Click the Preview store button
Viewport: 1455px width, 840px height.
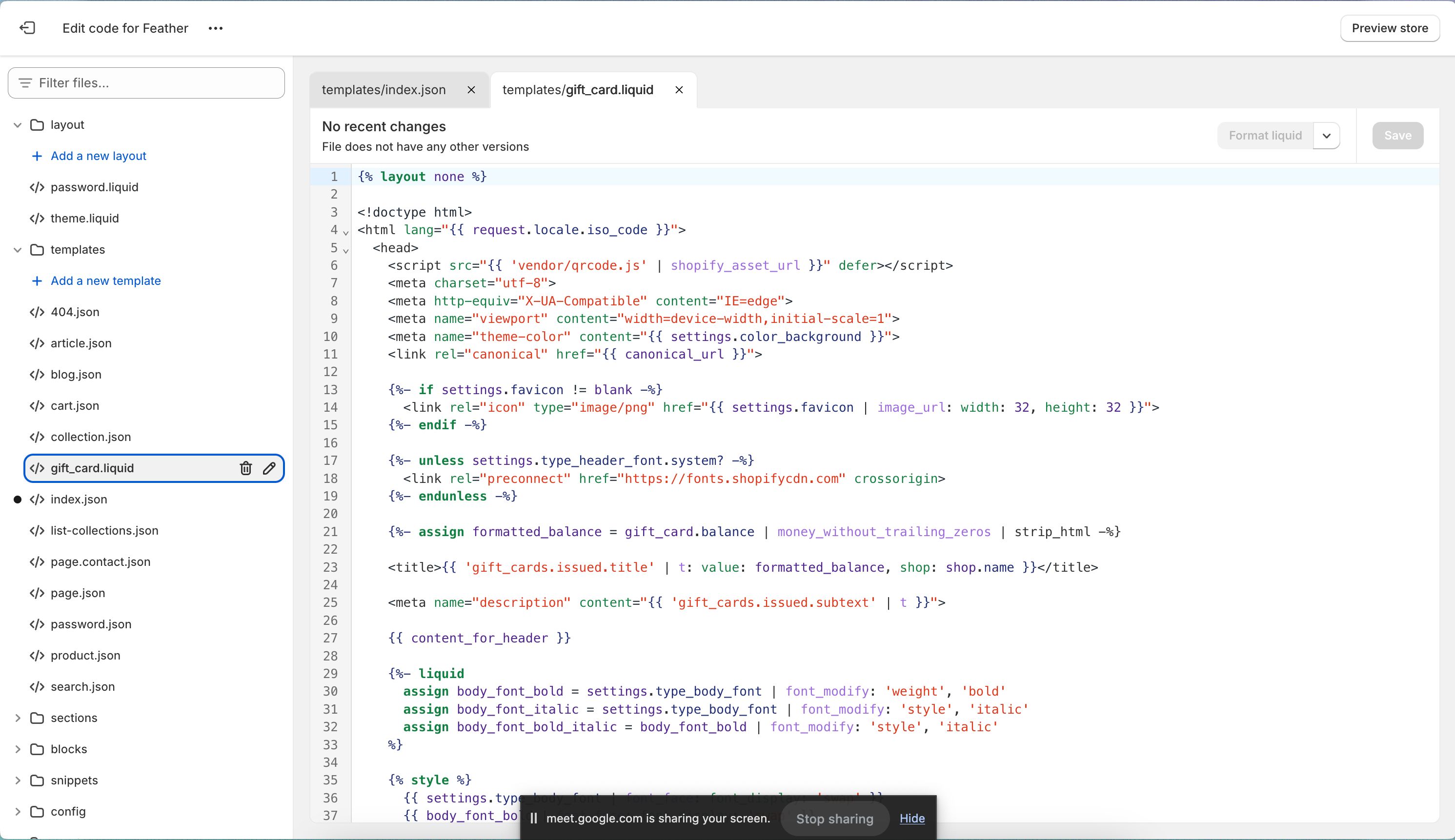click(1390, 28)
